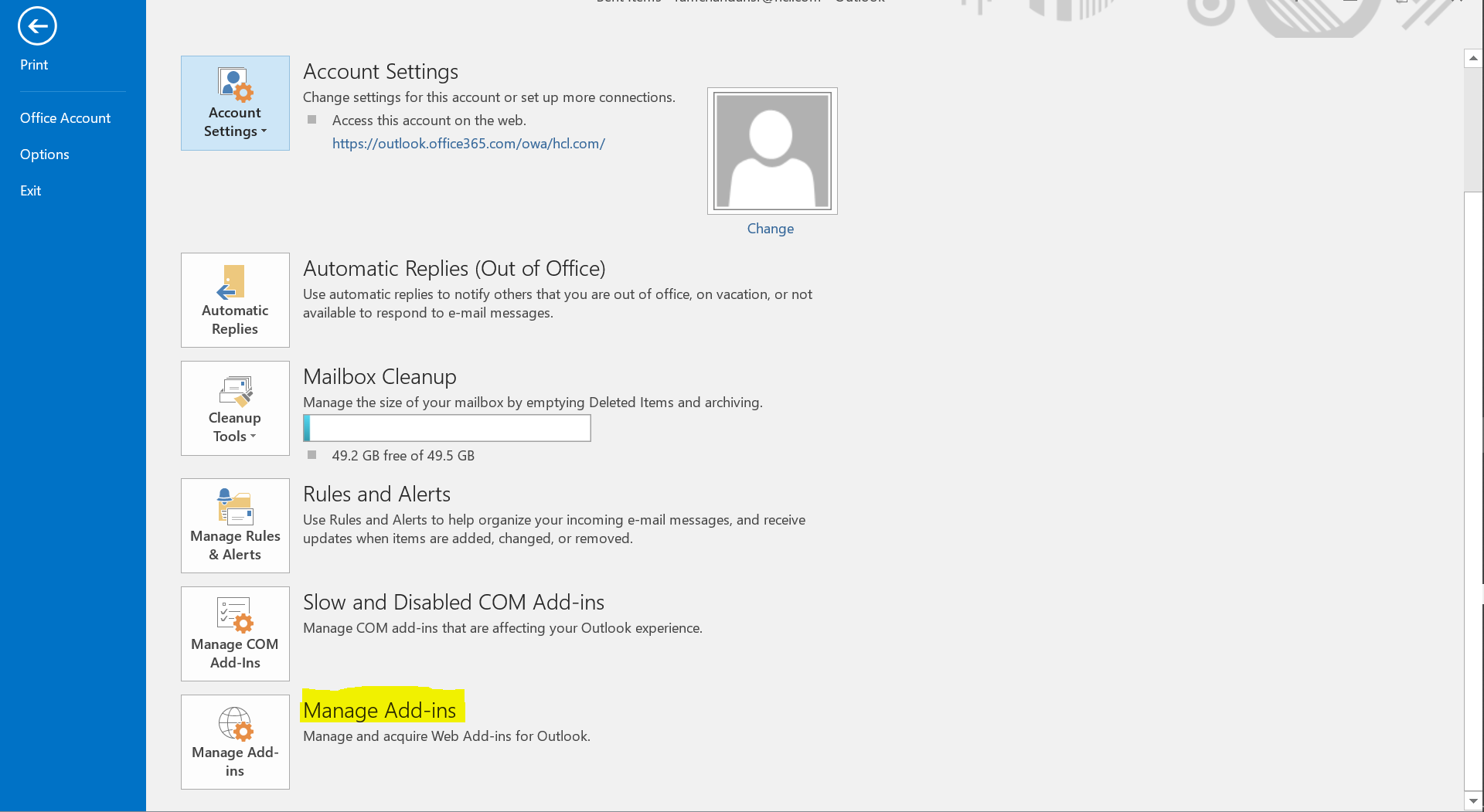Open the Cleanup Tools dropdown menu

[x=253, y=436]
